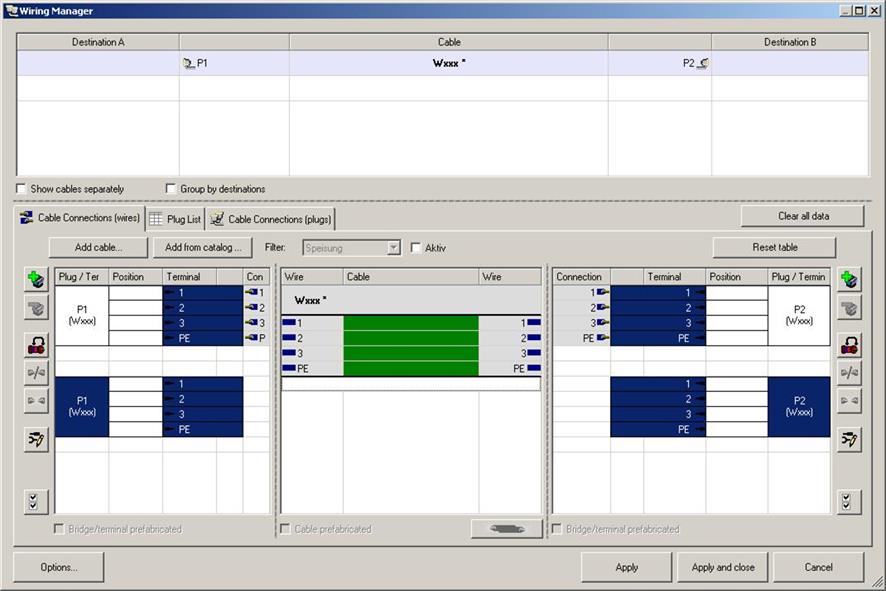Cancel the Wiring Manager dialog
This screenshot has width=886, height=591.
click(819, 567)
